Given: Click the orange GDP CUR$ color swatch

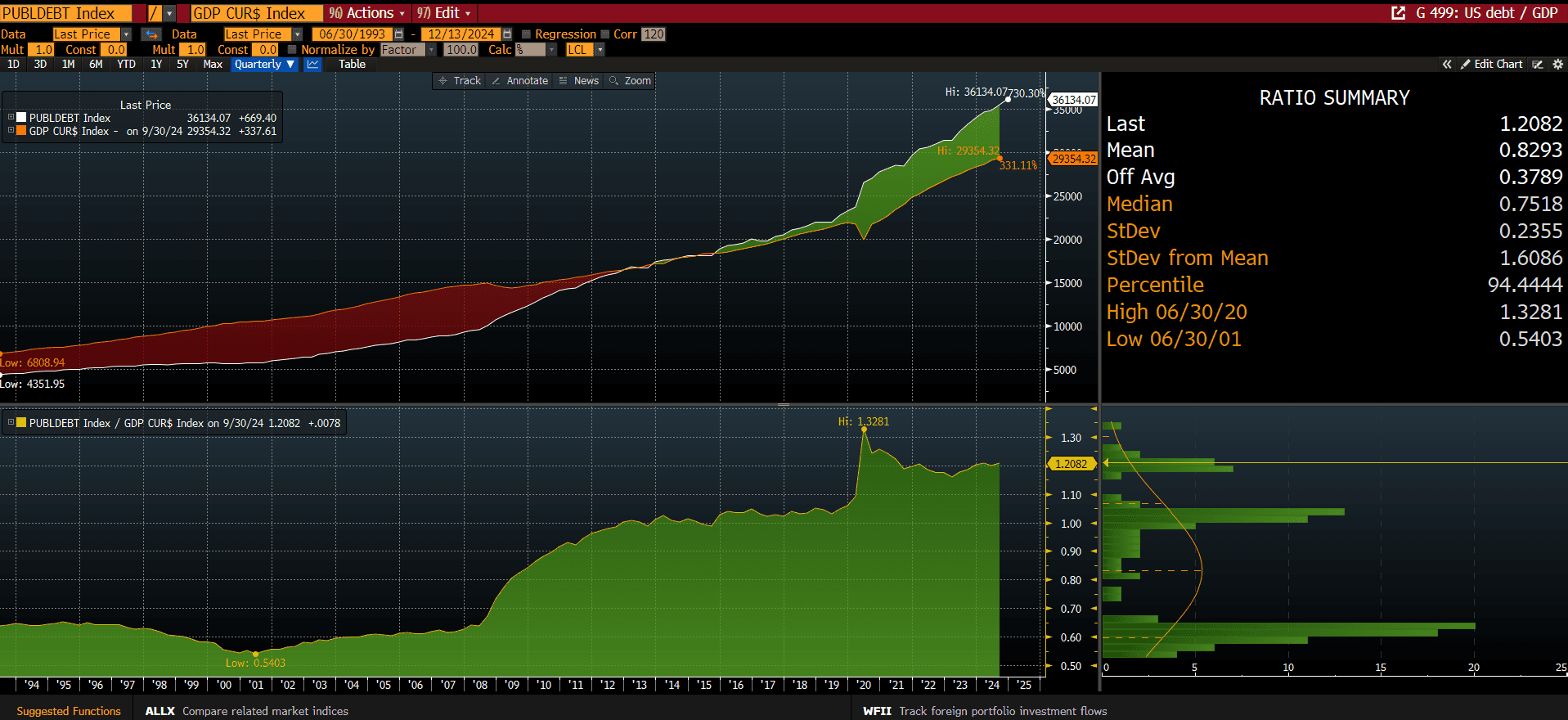Looking at the screenshot, I should click(21, 130).
